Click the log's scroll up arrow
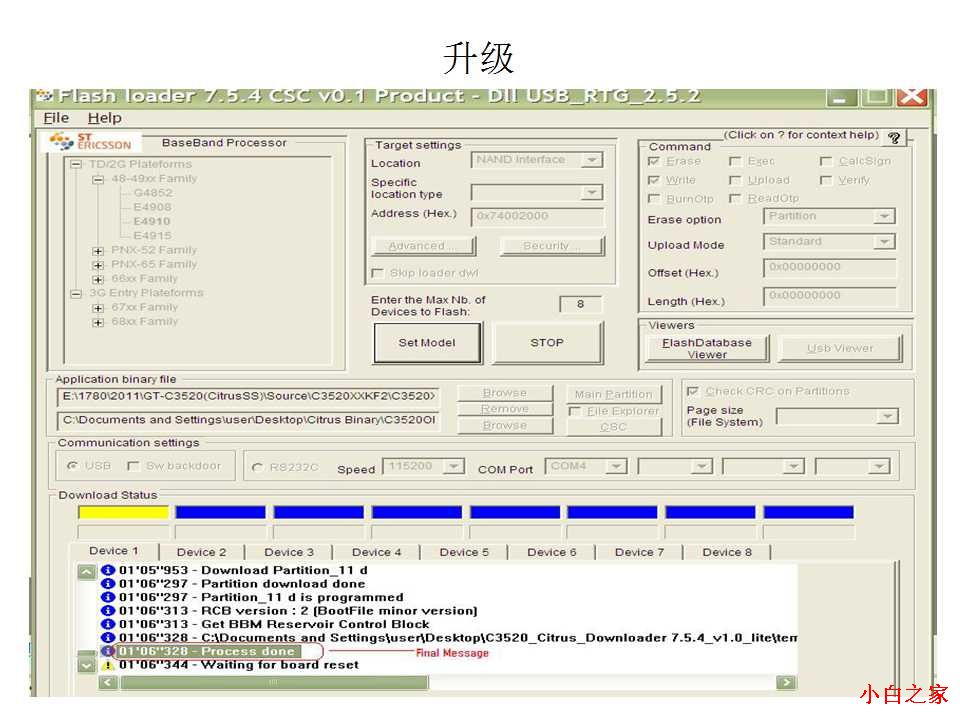The width and height of the screenshot is (960, 720). [86, 572]
